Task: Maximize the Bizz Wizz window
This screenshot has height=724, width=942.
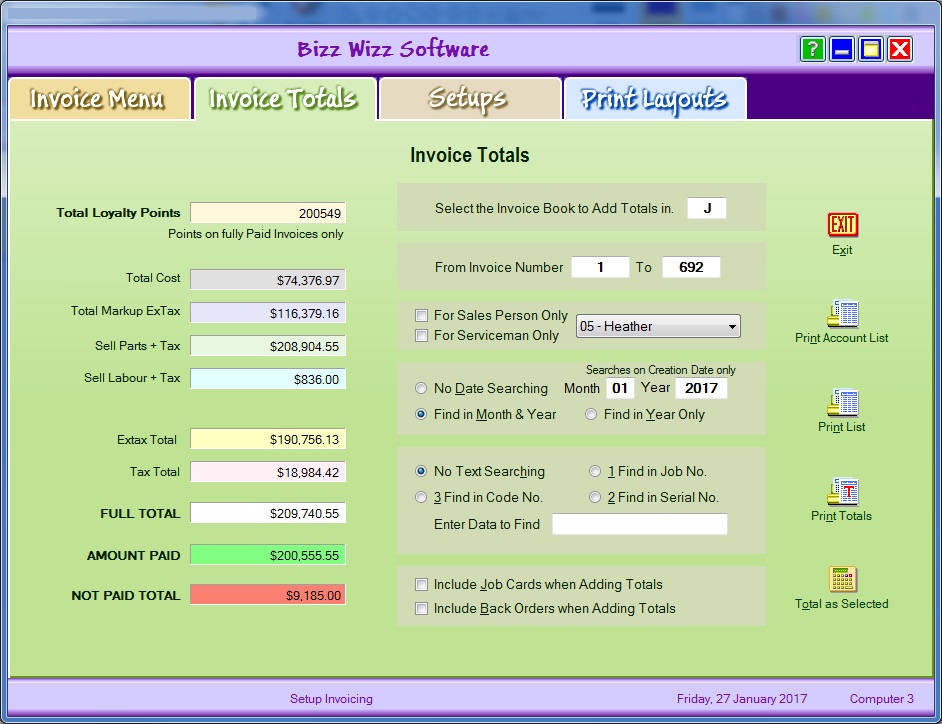Action: 871,49
